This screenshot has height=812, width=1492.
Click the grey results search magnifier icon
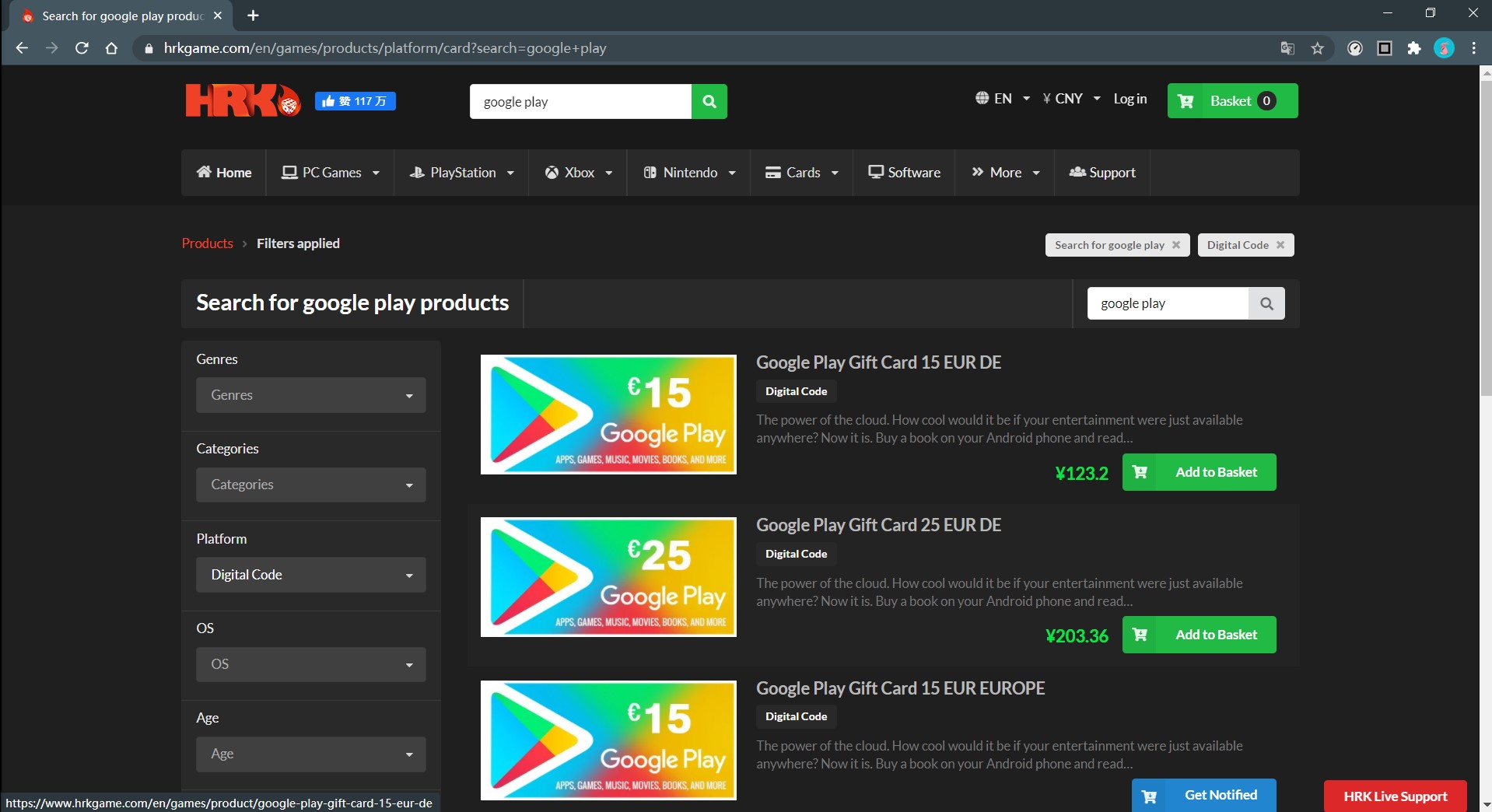pyautogui.click(x=1266, y=303)
